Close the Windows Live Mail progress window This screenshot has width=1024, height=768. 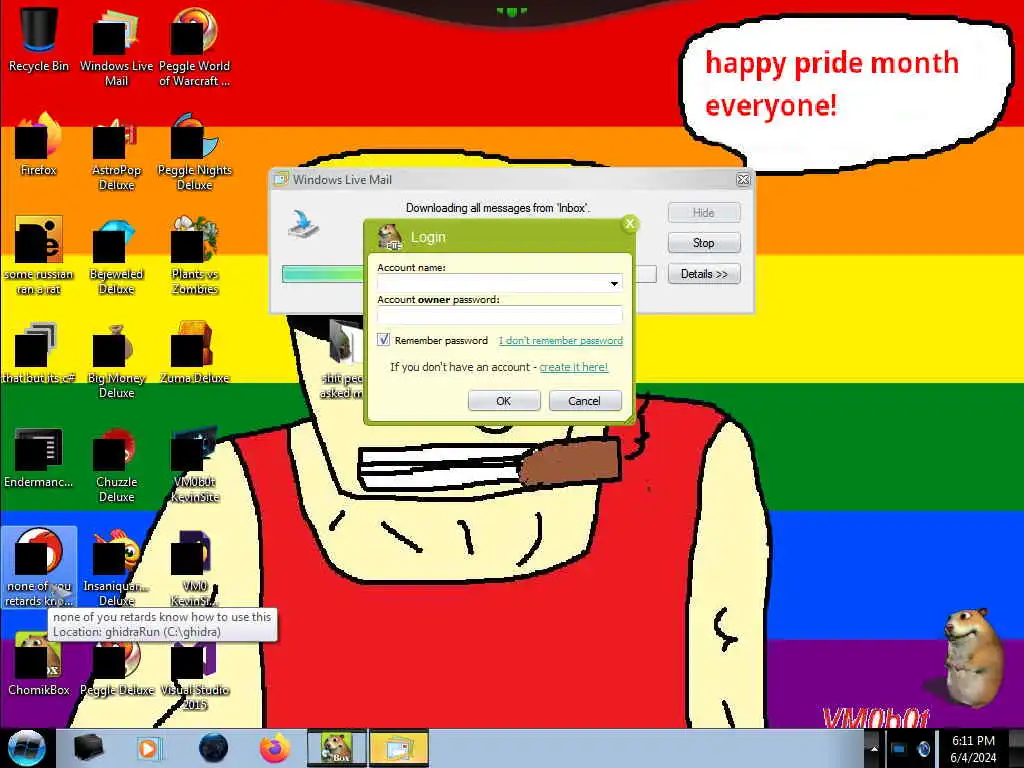coord(743,180)
